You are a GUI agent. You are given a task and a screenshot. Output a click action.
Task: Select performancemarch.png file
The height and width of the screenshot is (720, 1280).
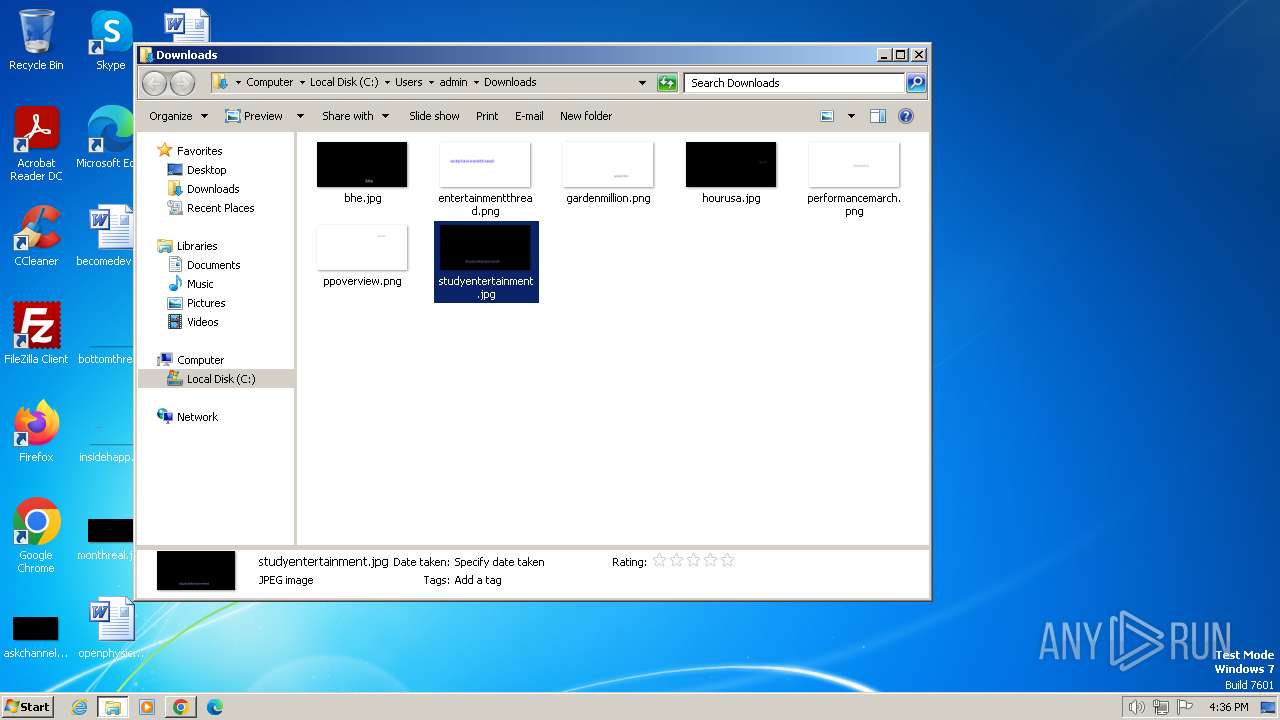[x=854, y=180]
